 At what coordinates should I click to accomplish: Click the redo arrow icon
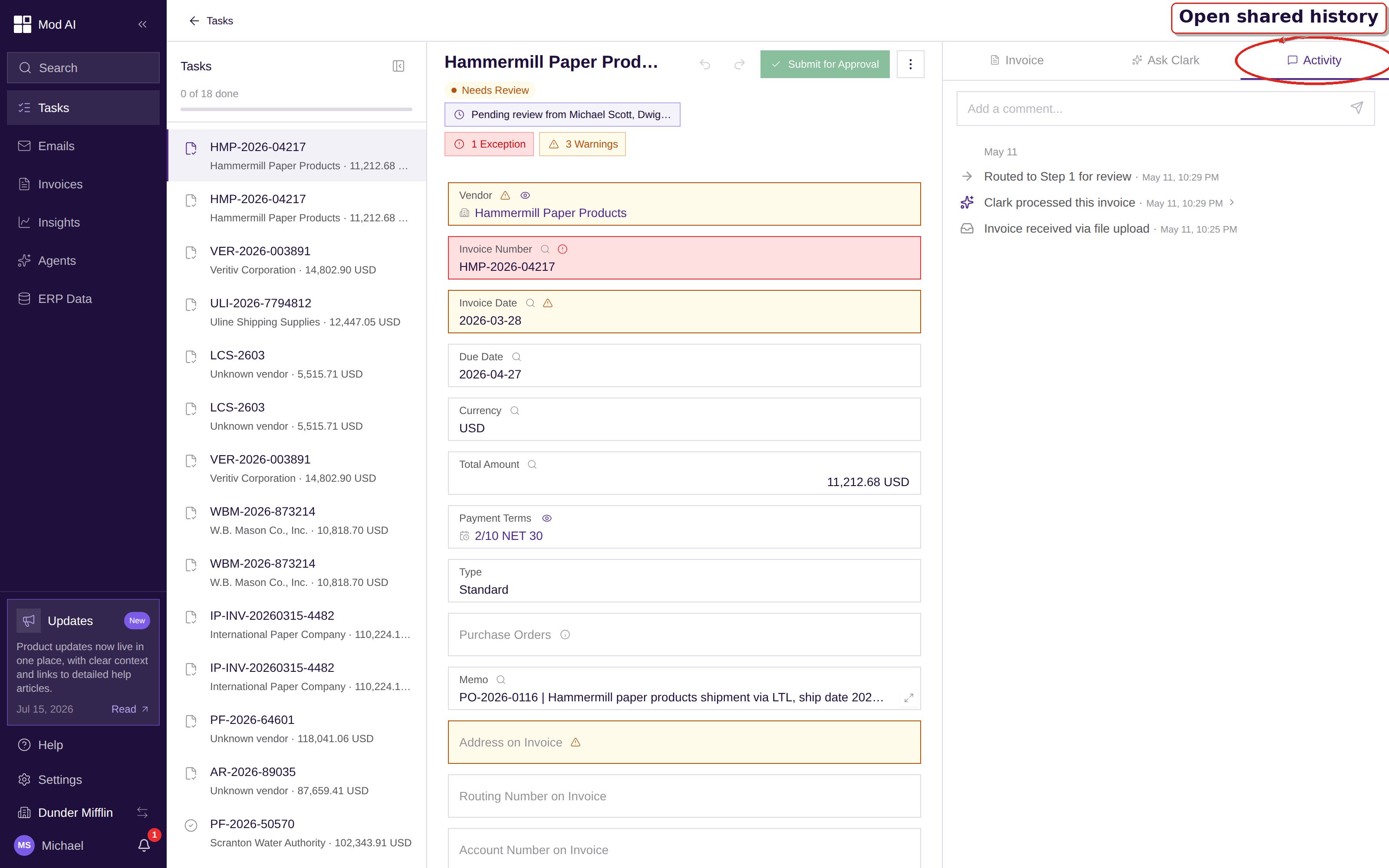click(739, 64)
